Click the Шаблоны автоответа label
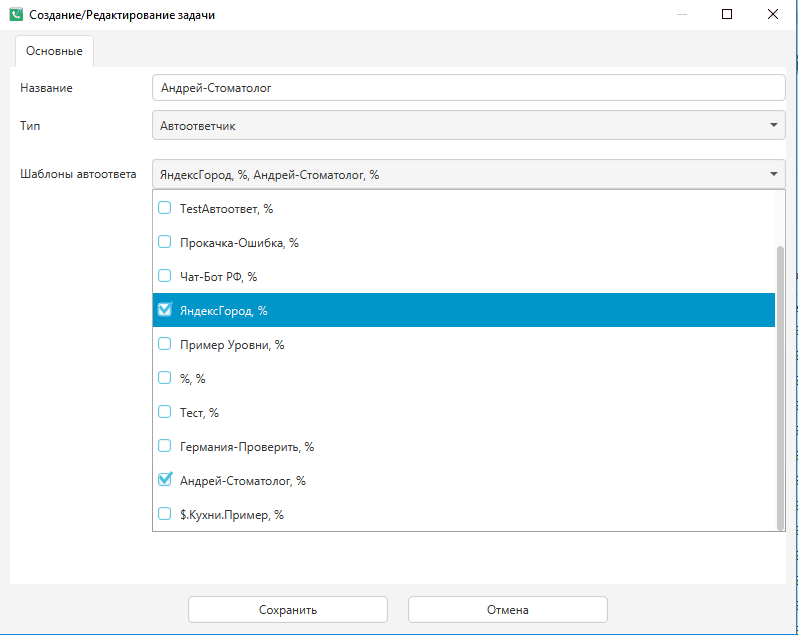This screenshot has height=635, width=798. pyautogui.click(x=78, y=174)
